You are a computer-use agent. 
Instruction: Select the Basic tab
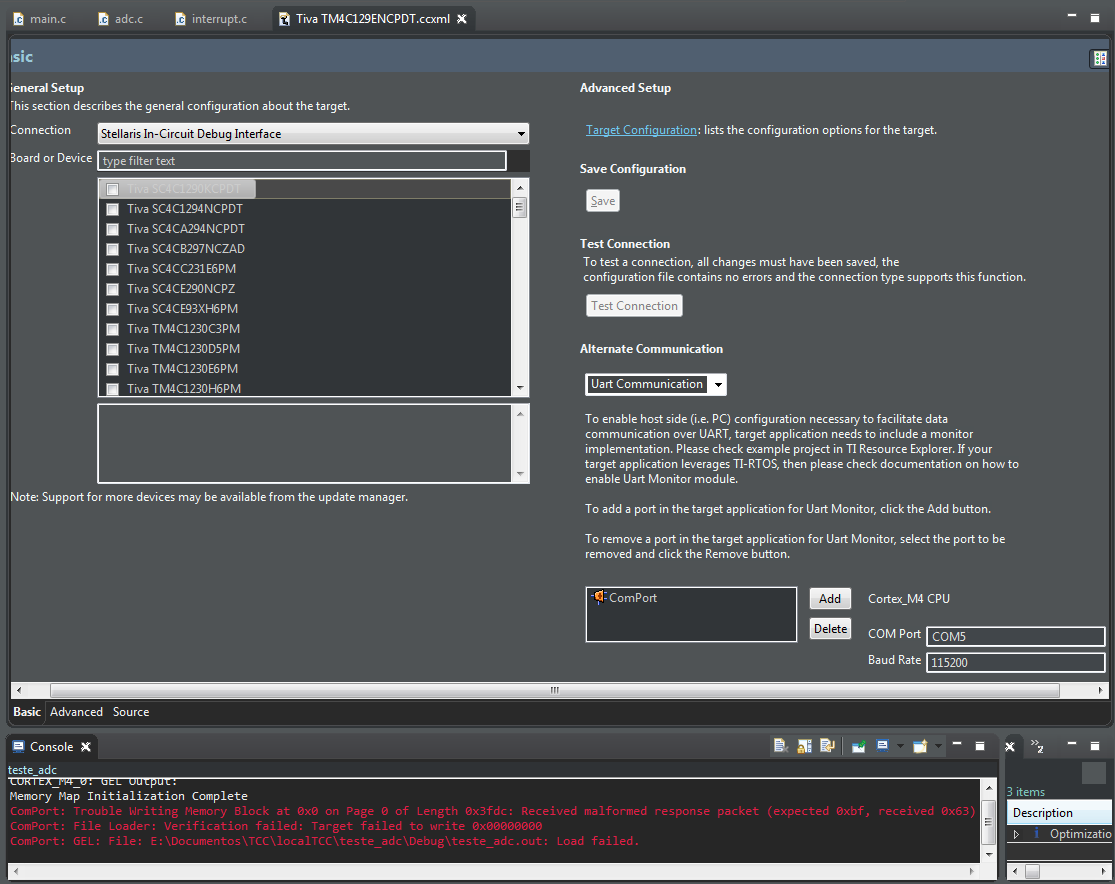27,712
